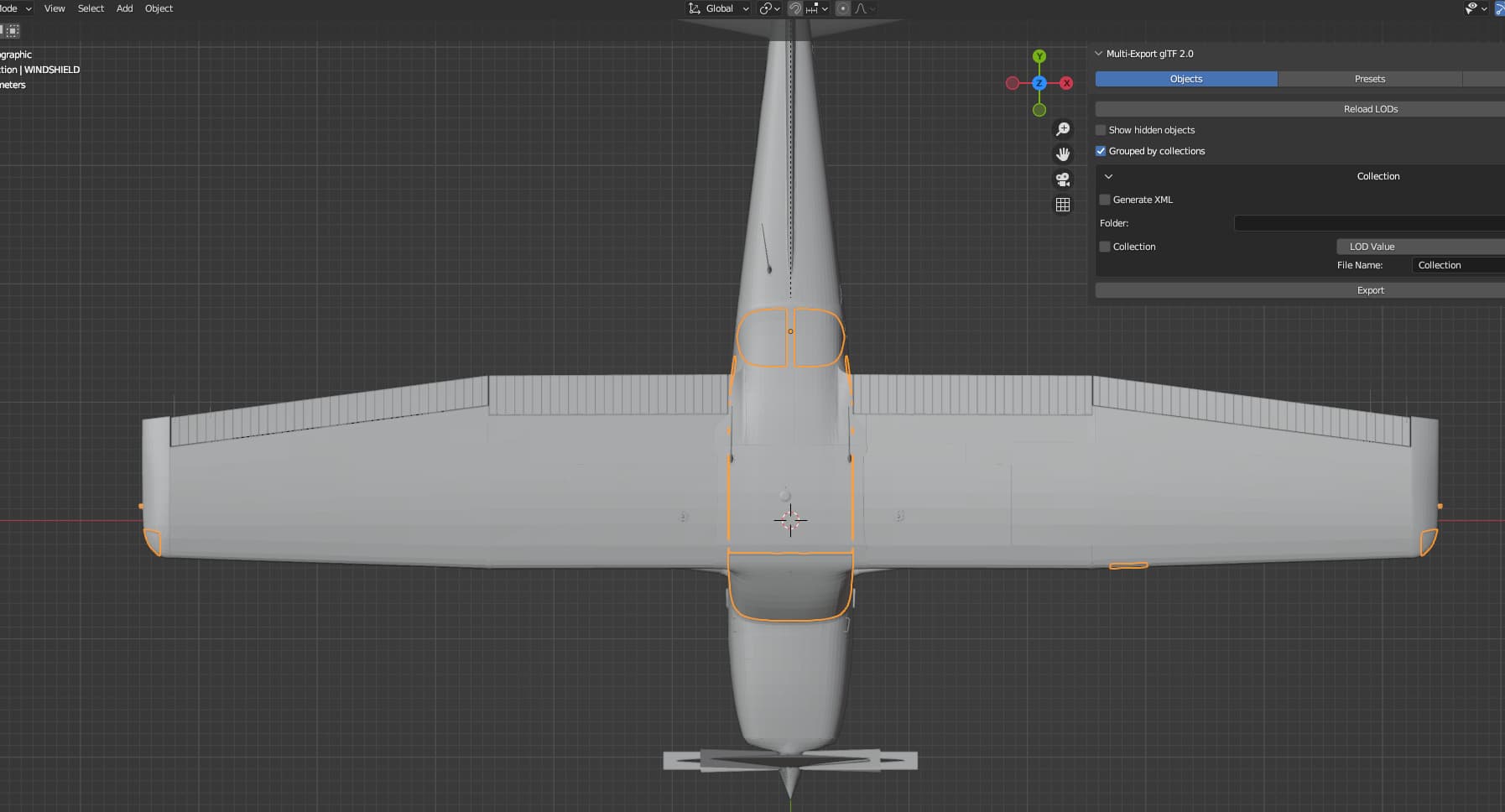Click the Reload LODs button
Image resolution: width=1505 pixels, height=812 pixels.
(x=1370, y=109)
